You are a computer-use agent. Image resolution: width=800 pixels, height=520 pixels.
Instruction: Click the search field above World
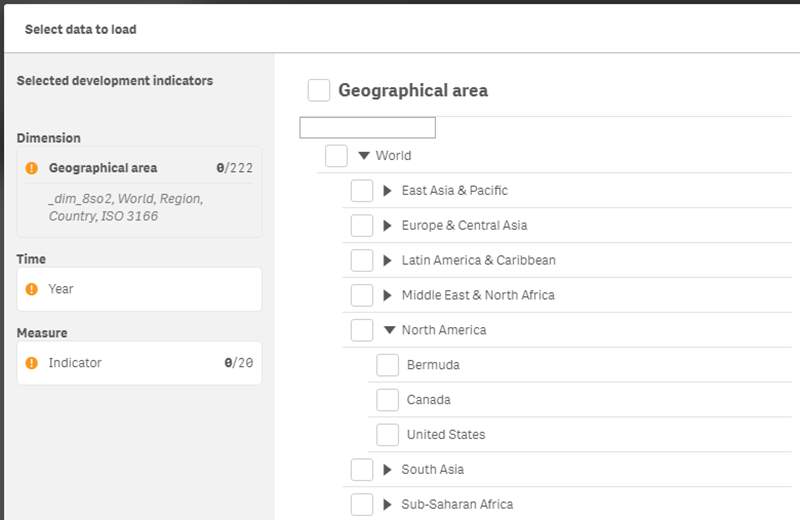(367, 127)
